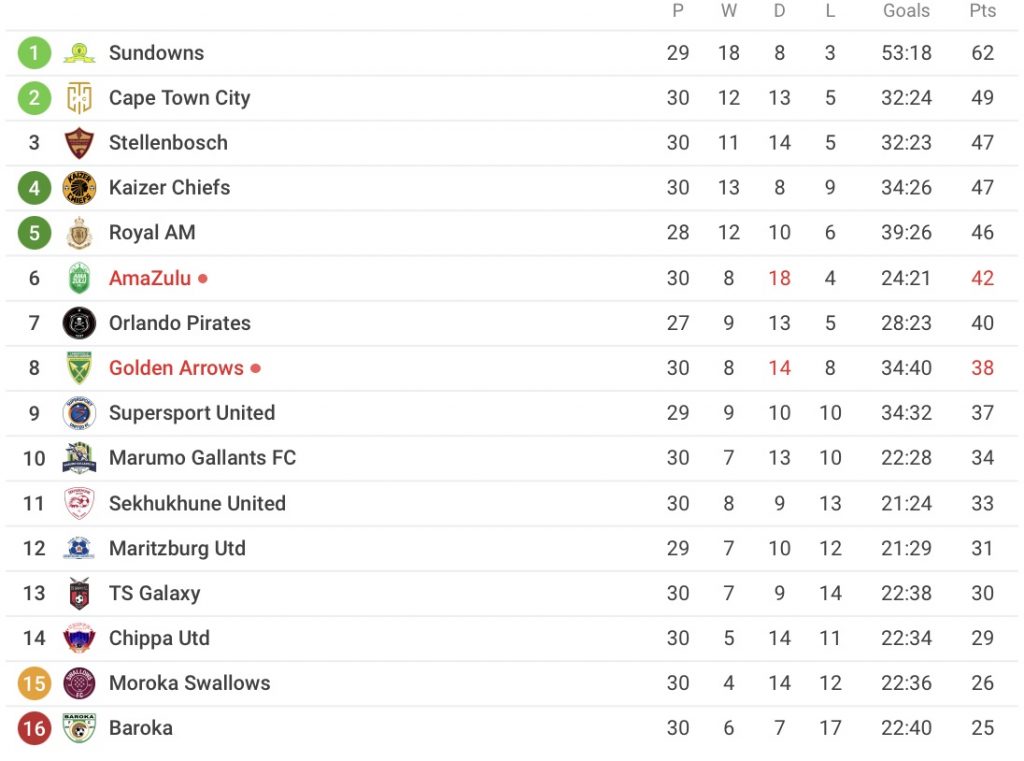Open the Golden Arrows team link
The image size is (1024, 761).
click(x=176, y=368)
